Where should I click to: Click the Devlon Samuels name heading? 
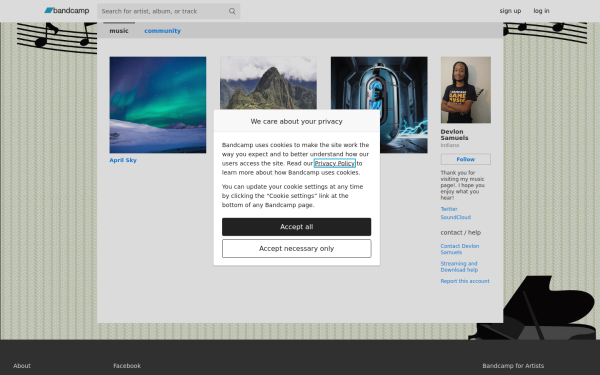[x=454, y=135]
